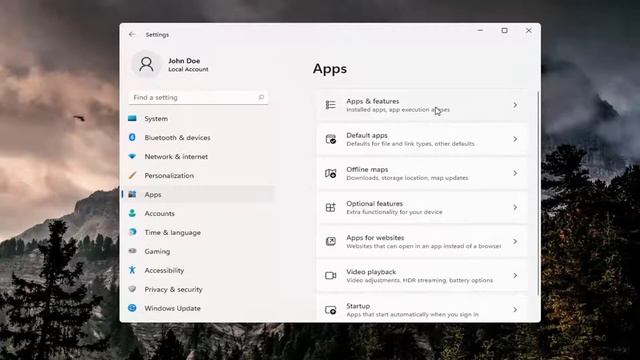Viewport: 640px width, 360px height.
Task: Click the Startup icon
Action: (x=331, y=310)
